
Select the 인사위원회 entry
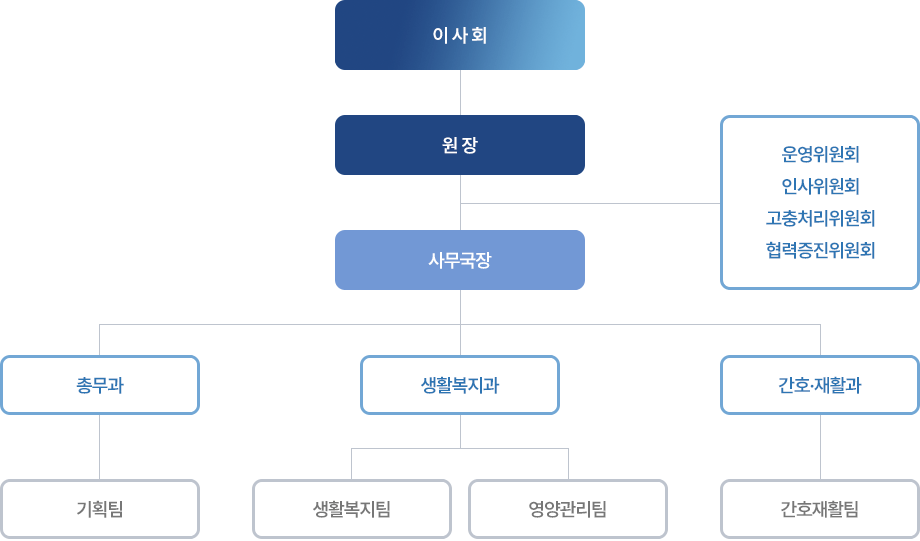click(820, 187)
